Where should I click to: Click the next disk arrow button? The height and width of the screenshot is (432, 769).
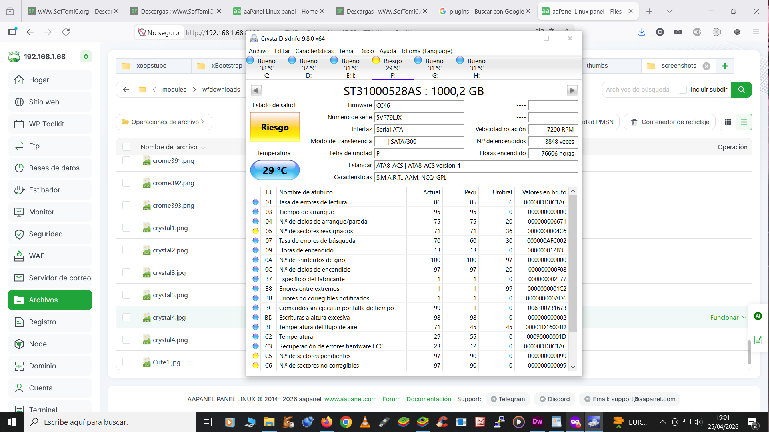pos(572,90)
